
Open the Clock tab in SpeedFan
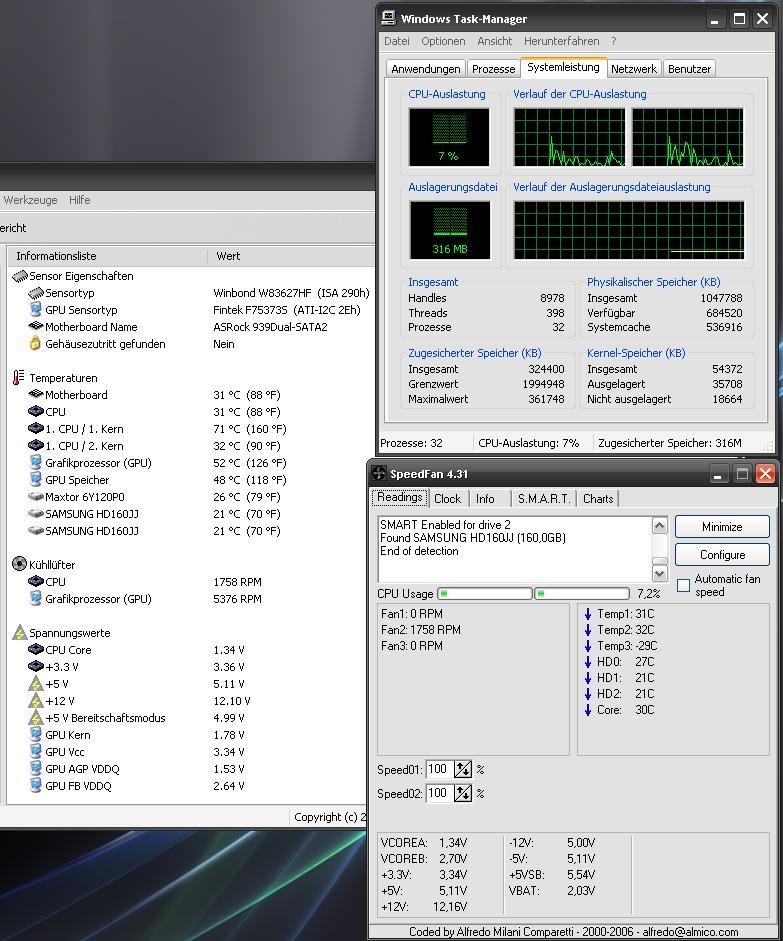[x=448, y=499]
